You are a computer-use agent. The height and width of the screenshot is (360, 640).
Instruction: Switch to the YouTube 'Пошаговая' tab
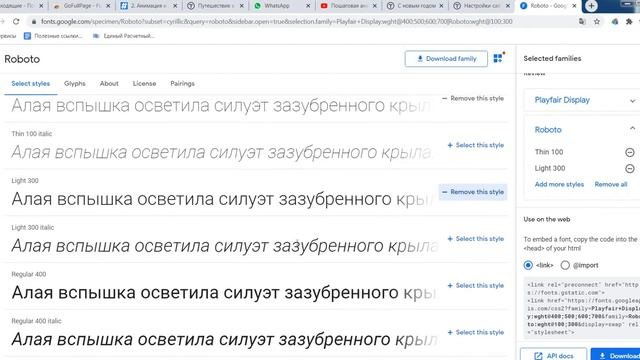coord(348,6)
